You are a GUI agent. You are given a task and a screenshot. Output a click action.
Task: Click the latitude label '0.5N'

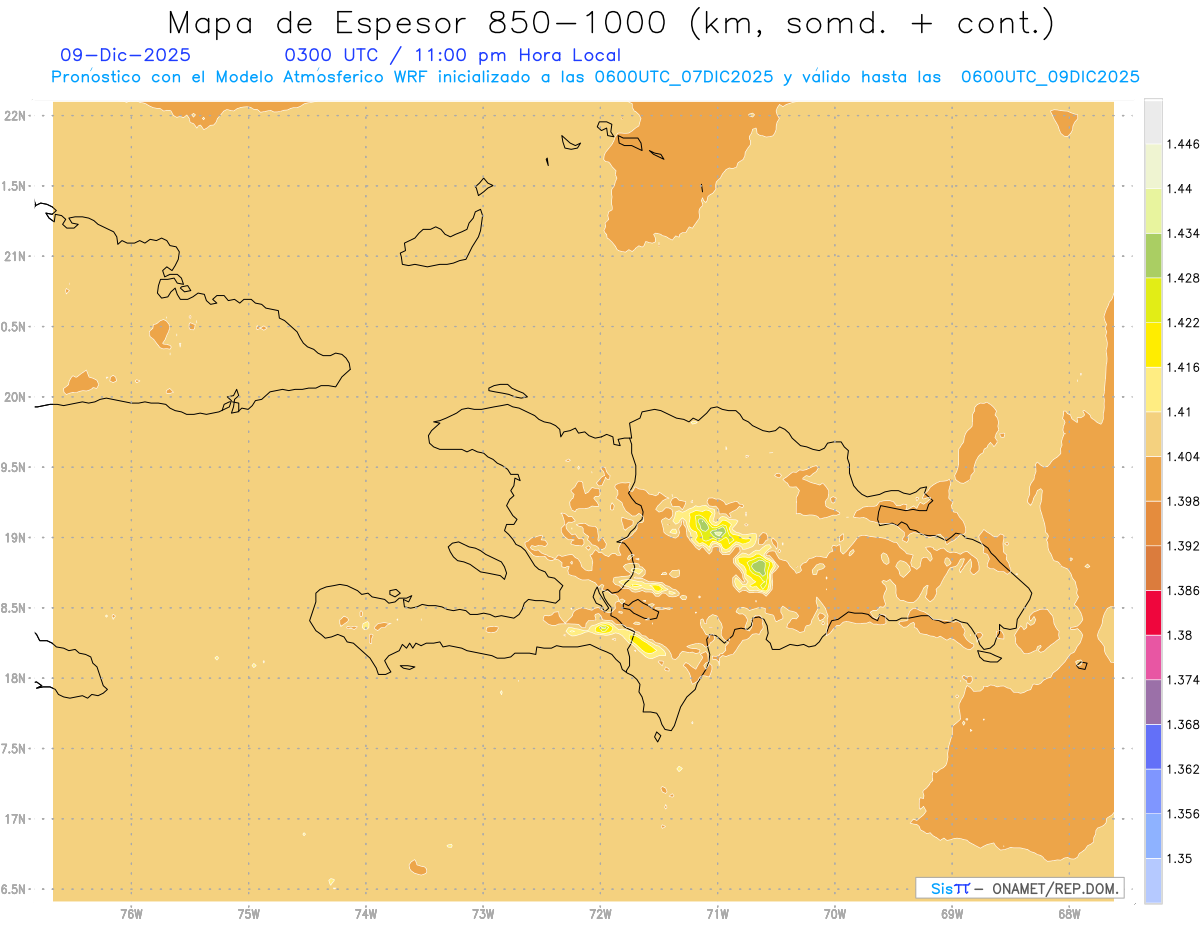(14, 327)
